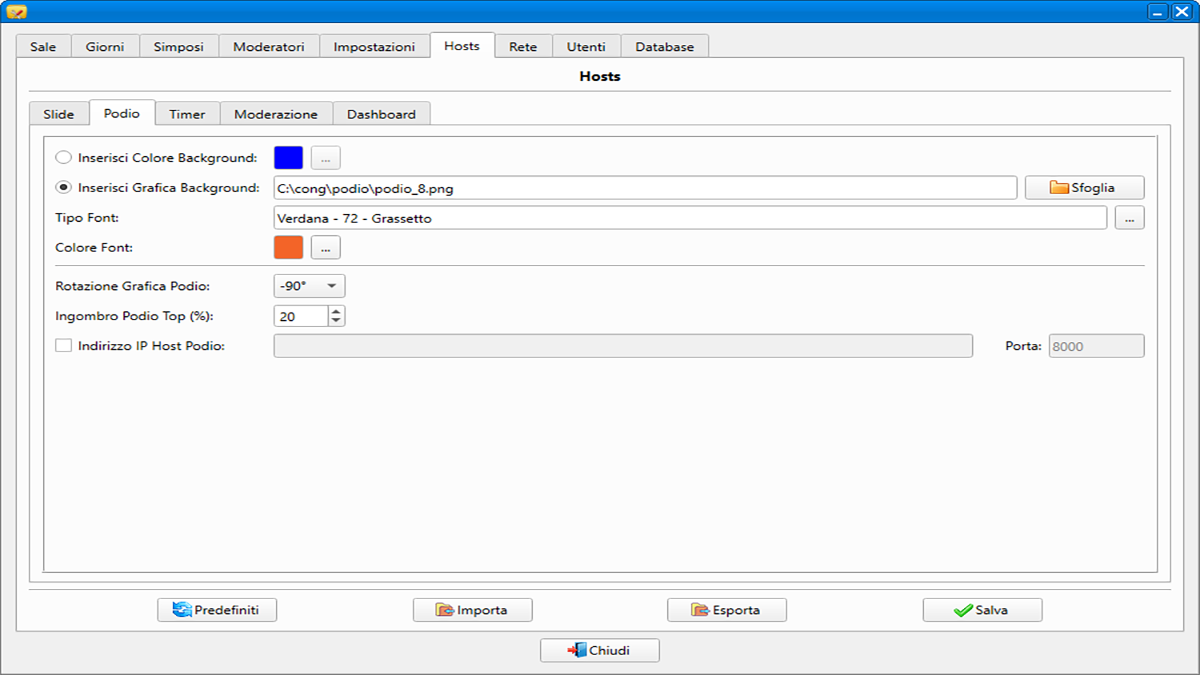Select the Podio sub-tab
This screenshot has height=675, width=1200.
(x=122, y=113)
